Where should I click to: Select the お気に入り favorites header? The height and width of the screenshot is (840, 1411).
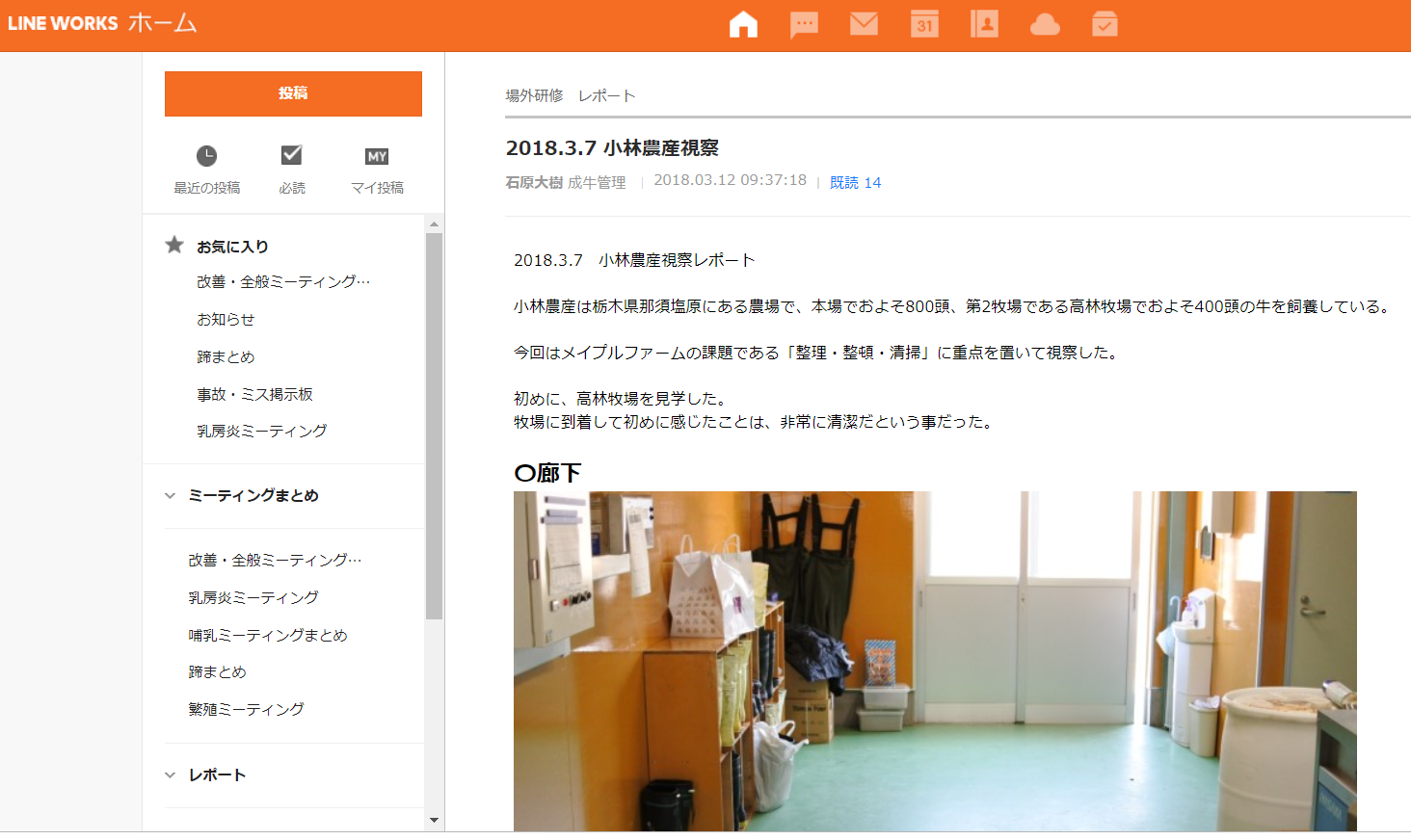[x=232, y=247]
